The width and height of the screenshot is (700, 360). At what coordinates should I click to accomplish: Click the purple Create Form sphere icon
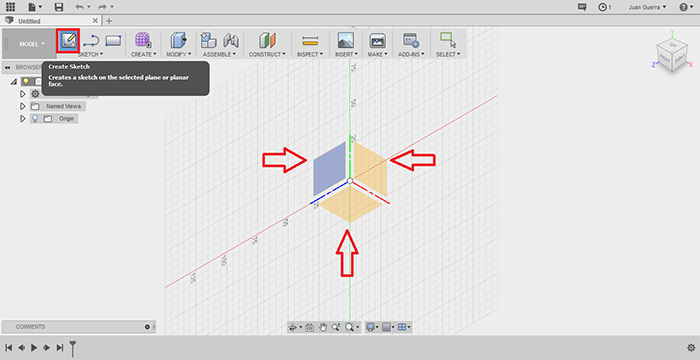[x=143, y=40]
